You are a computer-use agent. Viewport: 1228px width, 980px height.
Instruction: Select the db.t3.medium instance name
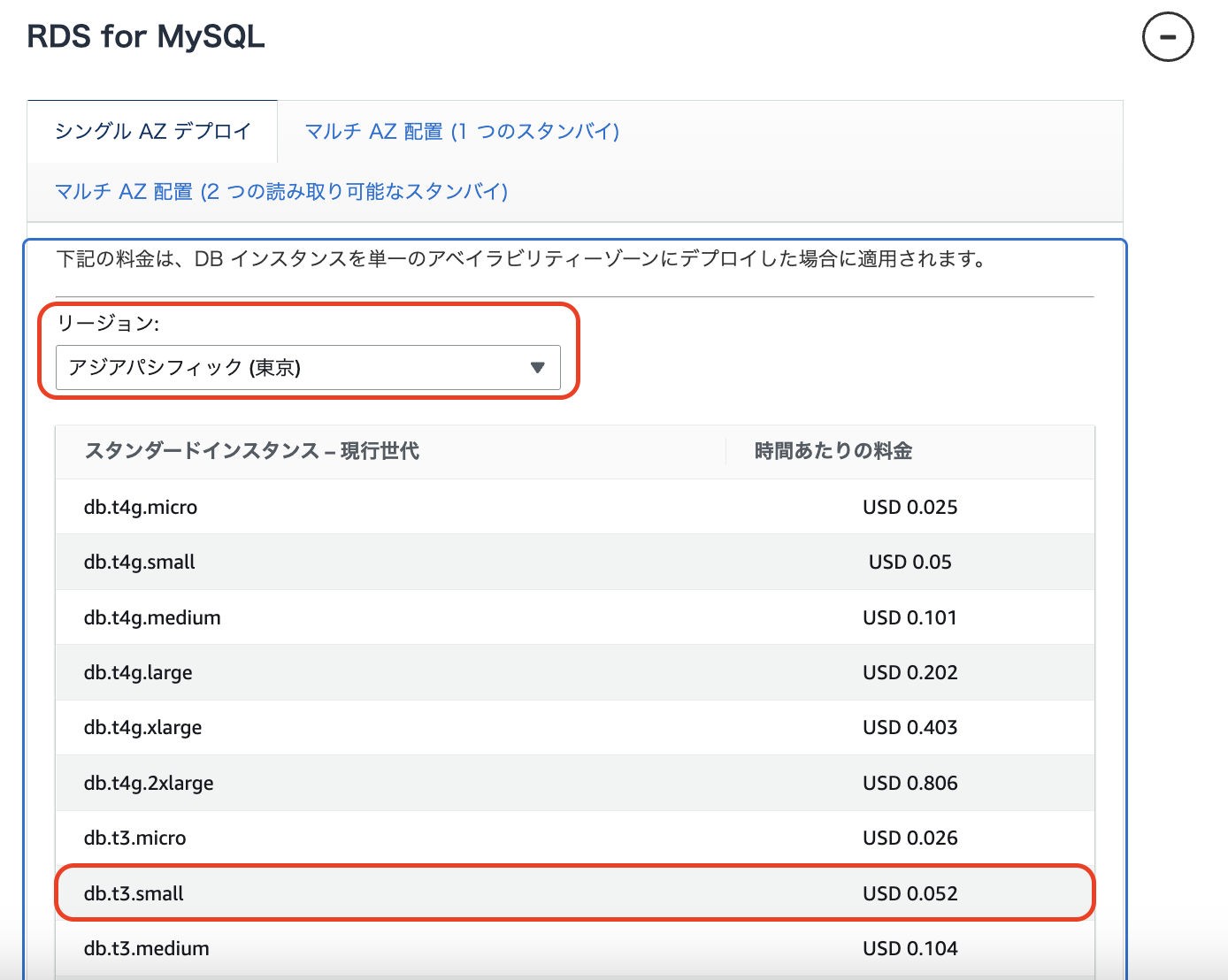pos(147,948)
